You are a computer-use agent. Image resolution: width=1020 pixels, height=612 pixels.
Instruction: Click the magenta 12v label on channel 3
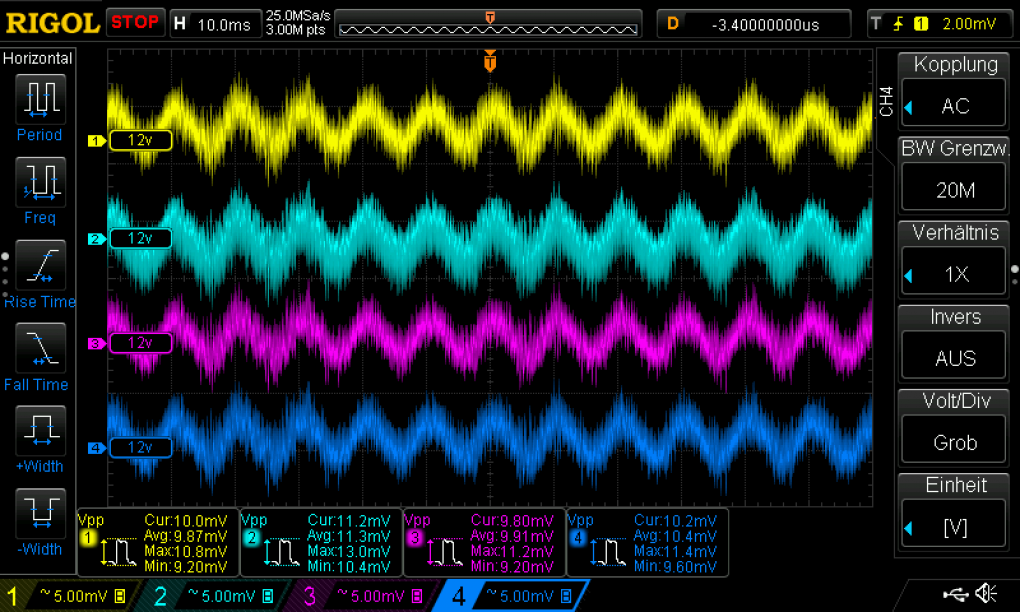coord(141,343)
